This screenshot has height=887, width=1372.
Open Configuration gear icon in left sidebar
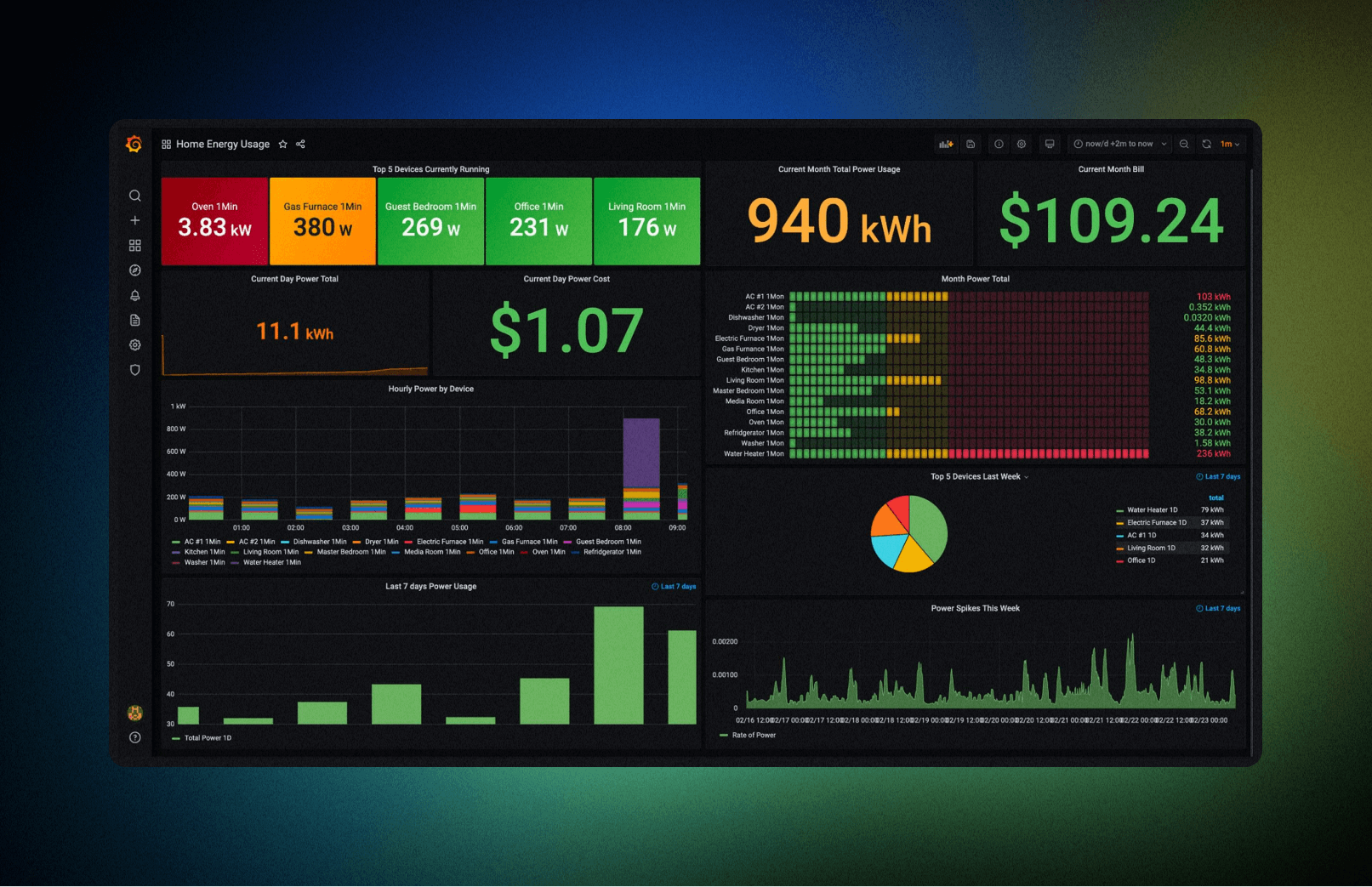tap(134, 345)
